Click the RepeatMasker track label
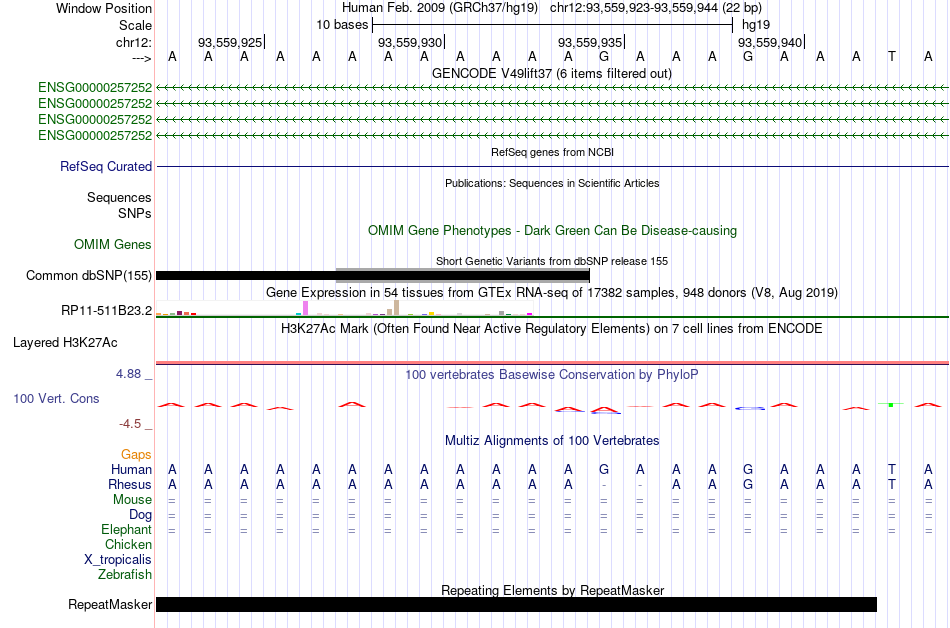 (110, 604)
